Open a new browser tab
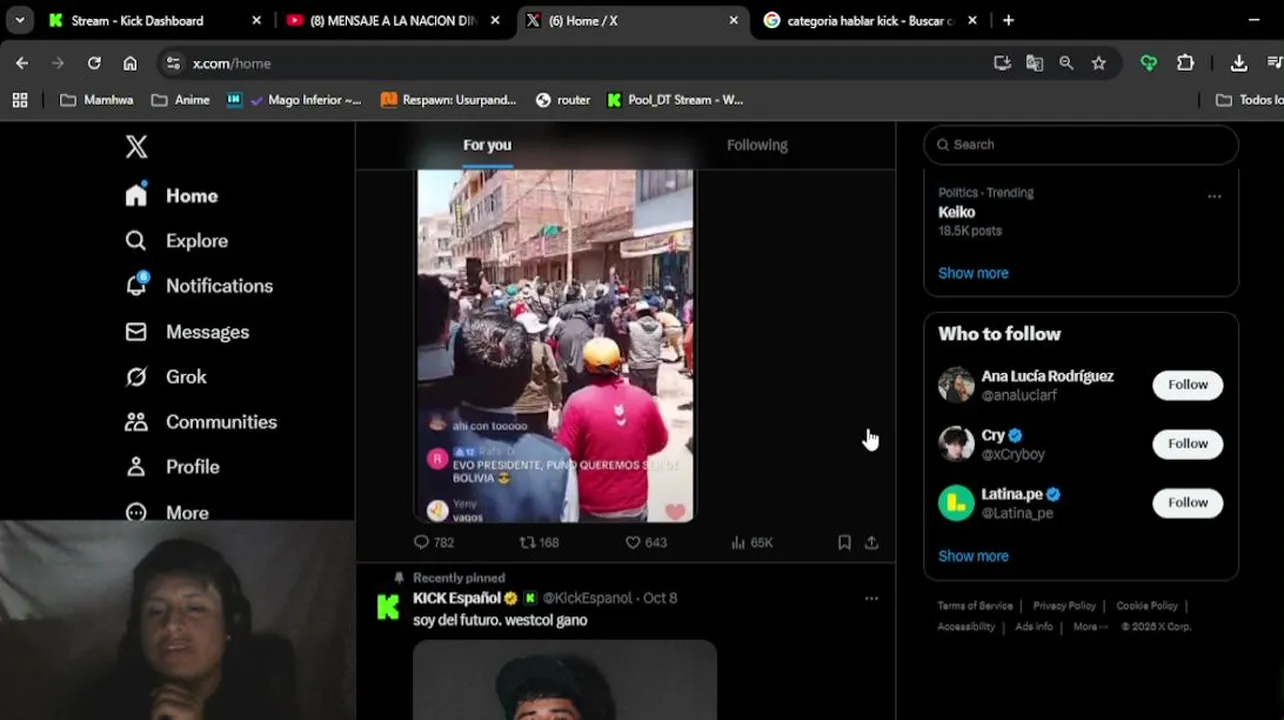The width and height of the screenshot is (1284, 720). tap(1008, 20)
